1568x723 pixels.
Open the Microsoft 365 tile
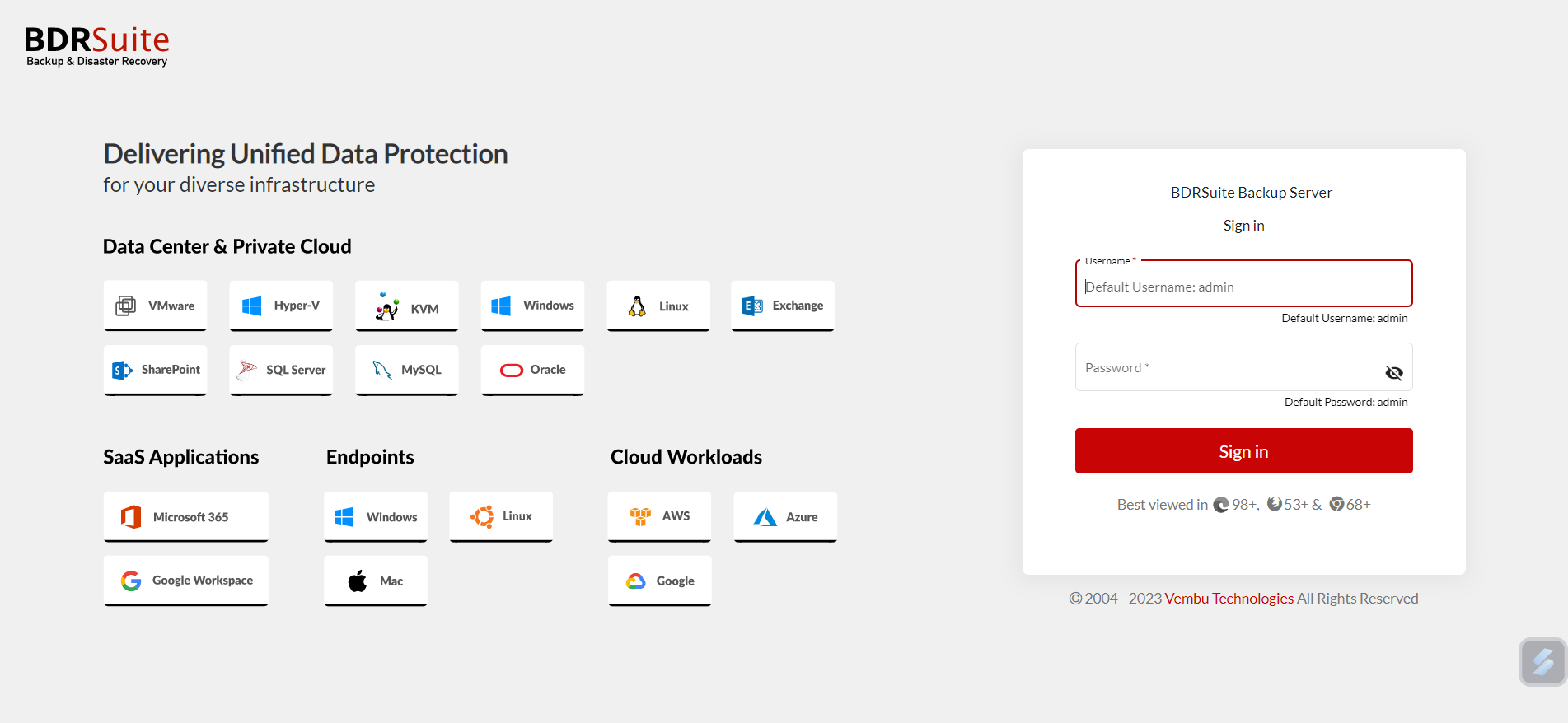click(186, 516)
